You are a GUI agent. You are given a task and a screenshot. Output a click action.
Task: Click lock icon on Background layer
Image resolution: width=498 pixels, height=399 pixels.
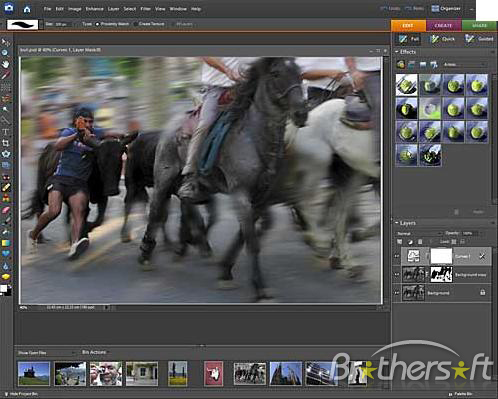(482, 292)
